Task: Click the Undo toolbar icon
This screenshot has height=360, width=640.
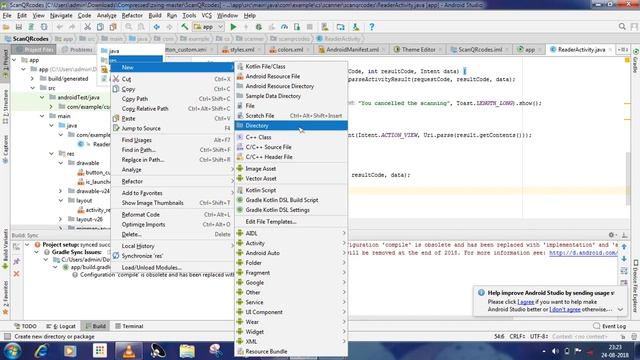Action: [x=60, y=27]
